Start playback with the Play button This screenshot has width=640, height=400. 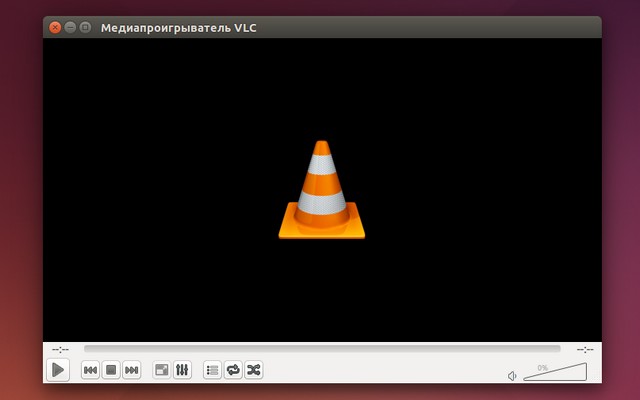pyautogui.click(x=58, y=370)
